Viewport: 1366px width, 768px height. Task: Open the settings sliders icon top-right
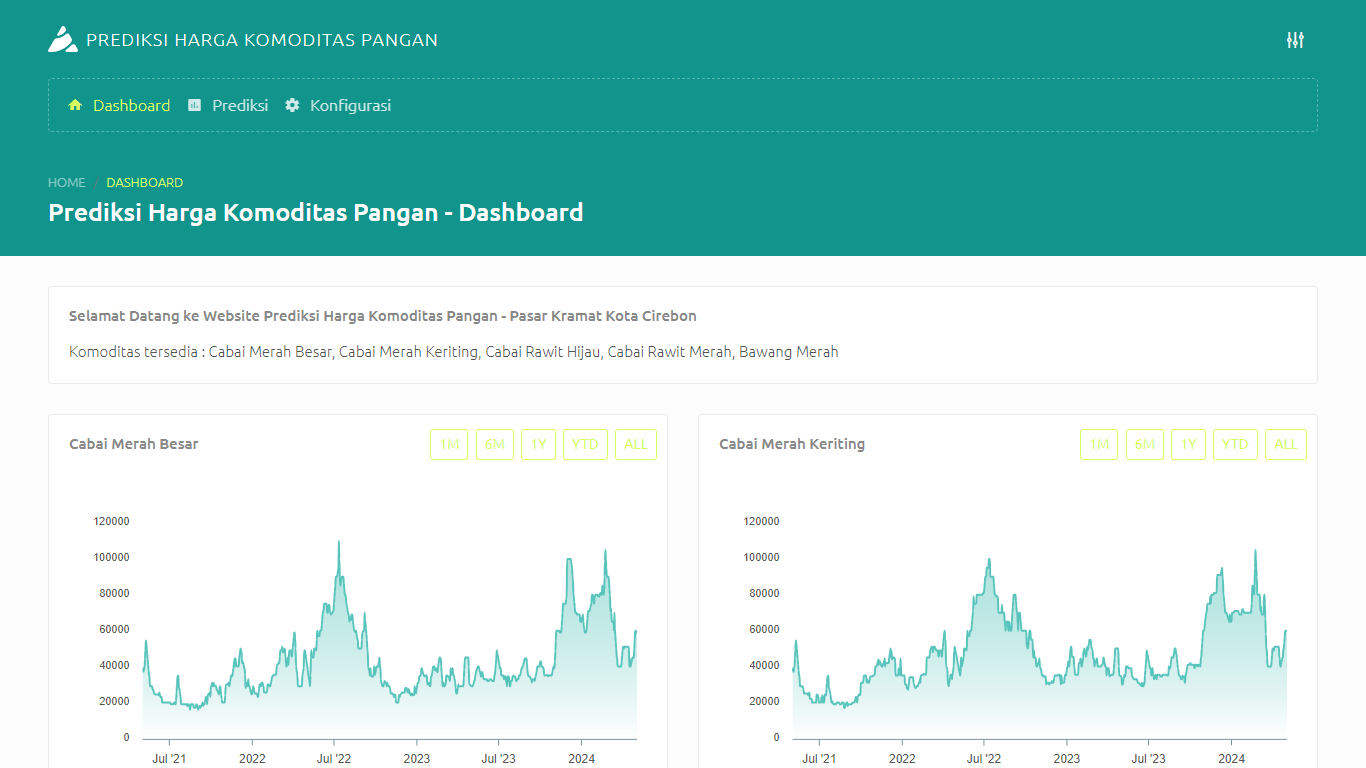tap(1295, 40)
